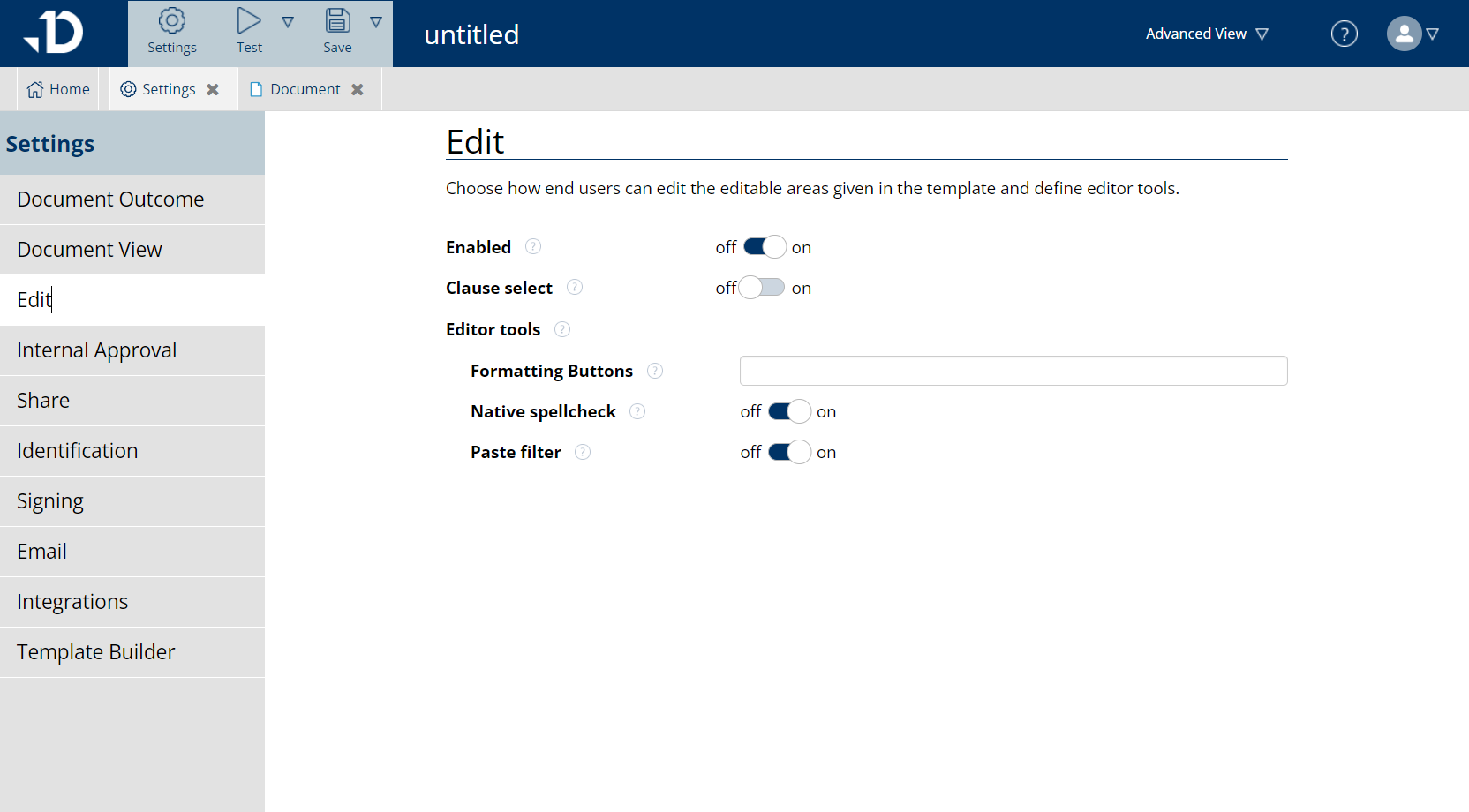Expand the Save options dropdown
This screenshot has width=1469, height=812.
point(377,22)
